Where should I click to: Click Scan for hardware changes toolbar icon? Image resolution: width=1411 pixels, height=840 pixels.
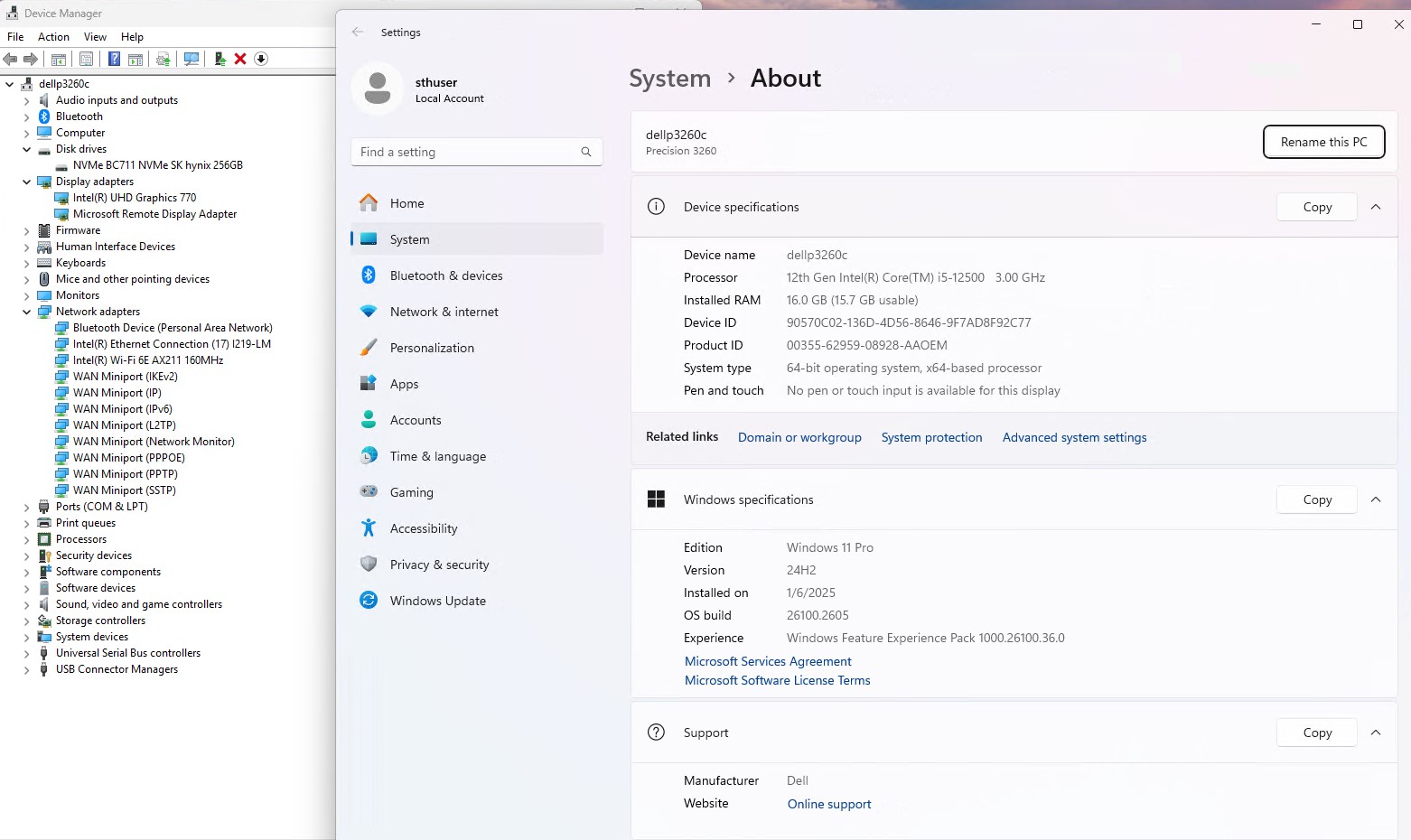click(x=191, y=59)
